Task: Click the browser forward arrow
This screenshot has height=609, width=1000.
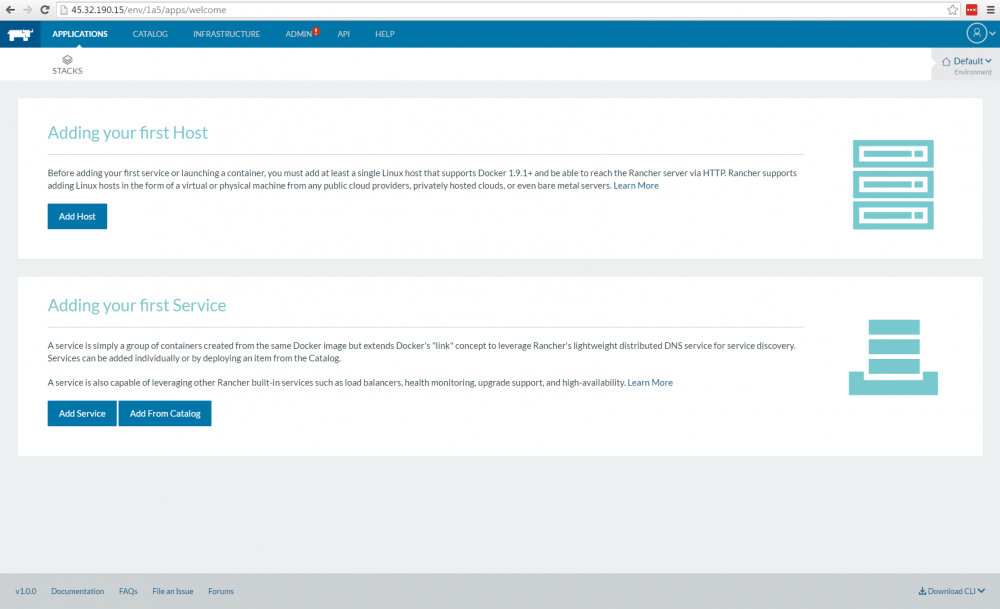Action: pyautogui.click(x=27, y=10)
